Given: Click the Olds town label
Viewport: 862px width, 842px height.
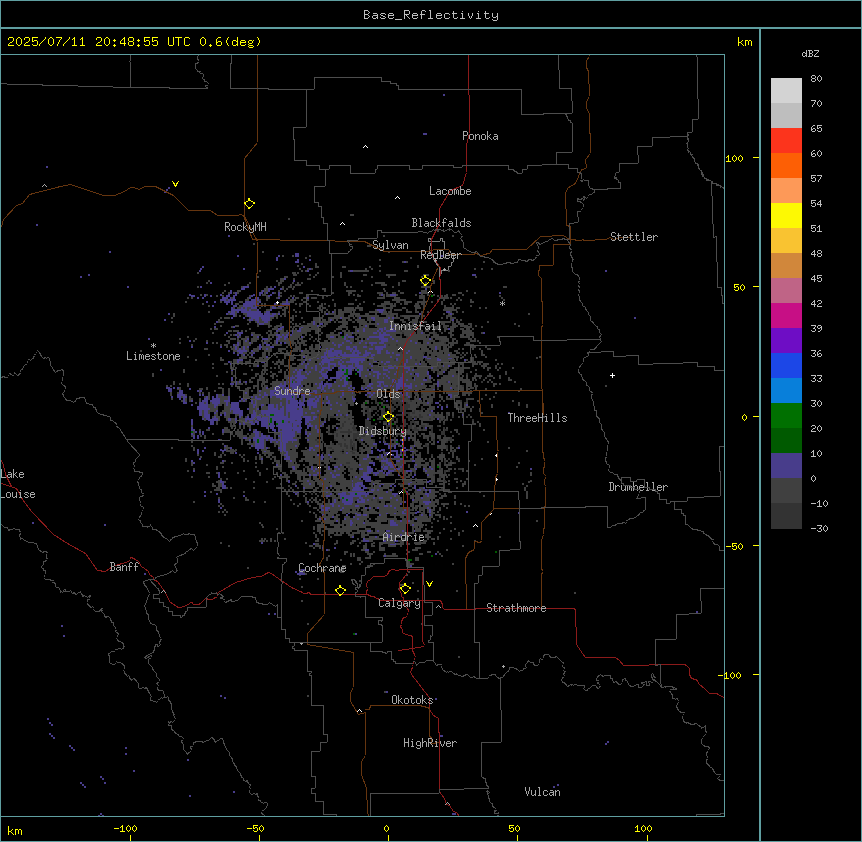Looking at the screenshot, I should tap(388, 394).
